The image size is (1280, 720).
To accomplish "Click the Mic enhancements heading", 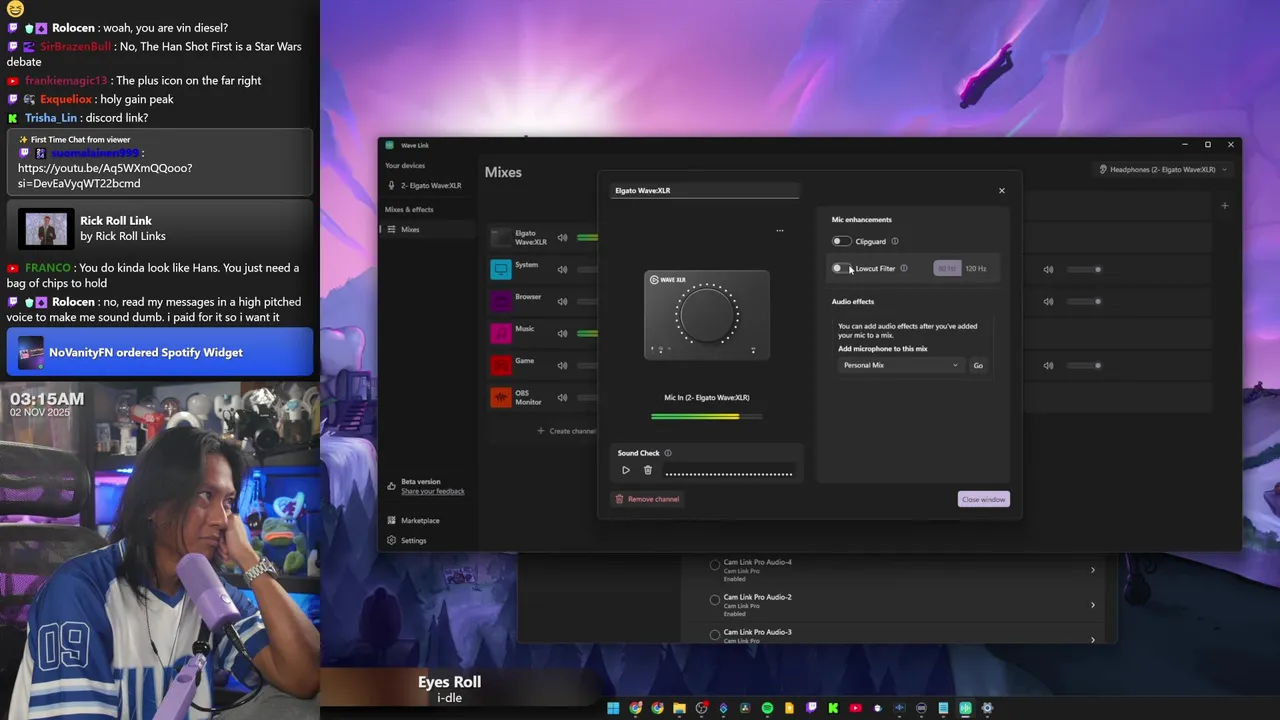I will pyautogui.click(x=862, y=220).
